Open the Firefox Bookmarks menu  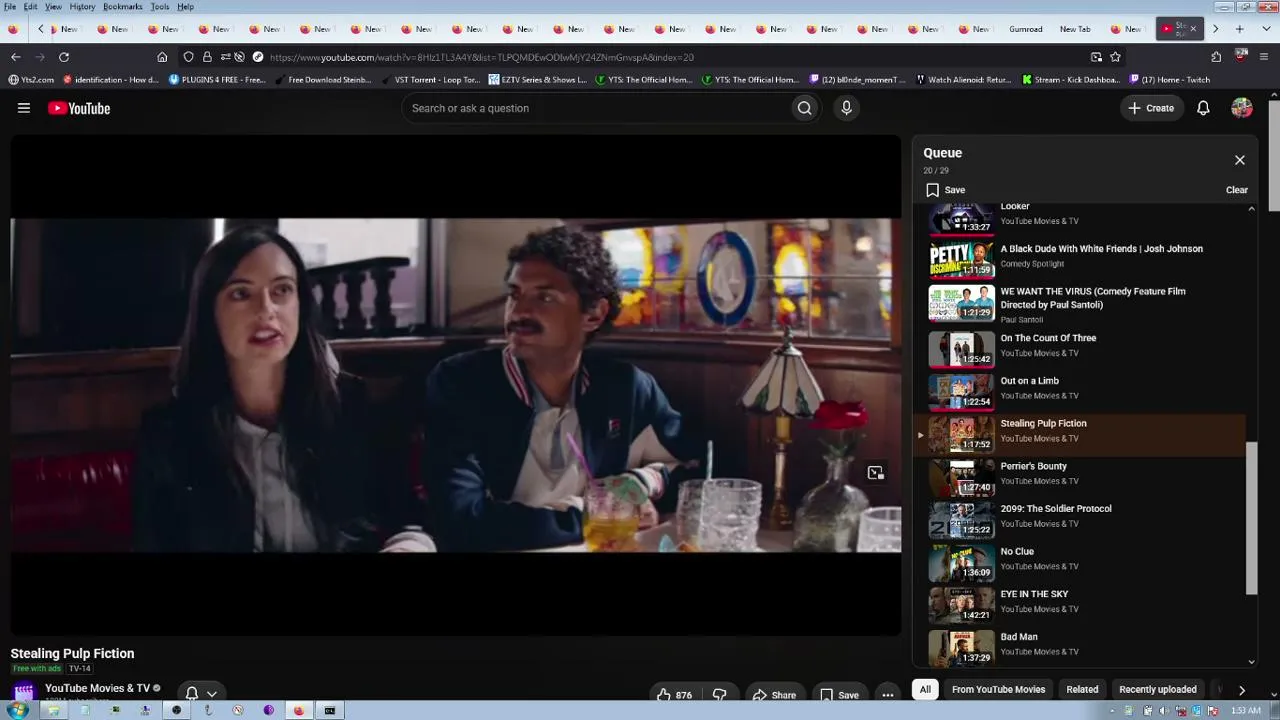(123, 7)
